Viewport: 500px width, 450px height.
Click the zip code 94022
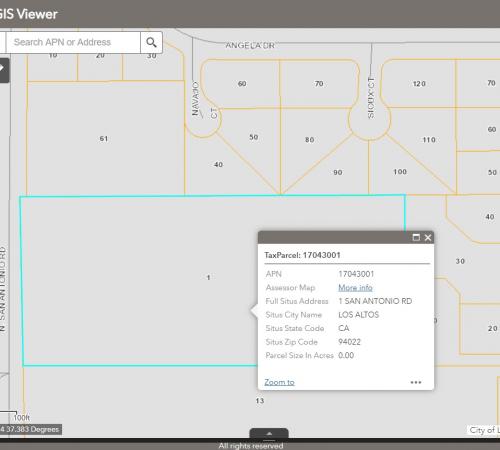[349, 342]
